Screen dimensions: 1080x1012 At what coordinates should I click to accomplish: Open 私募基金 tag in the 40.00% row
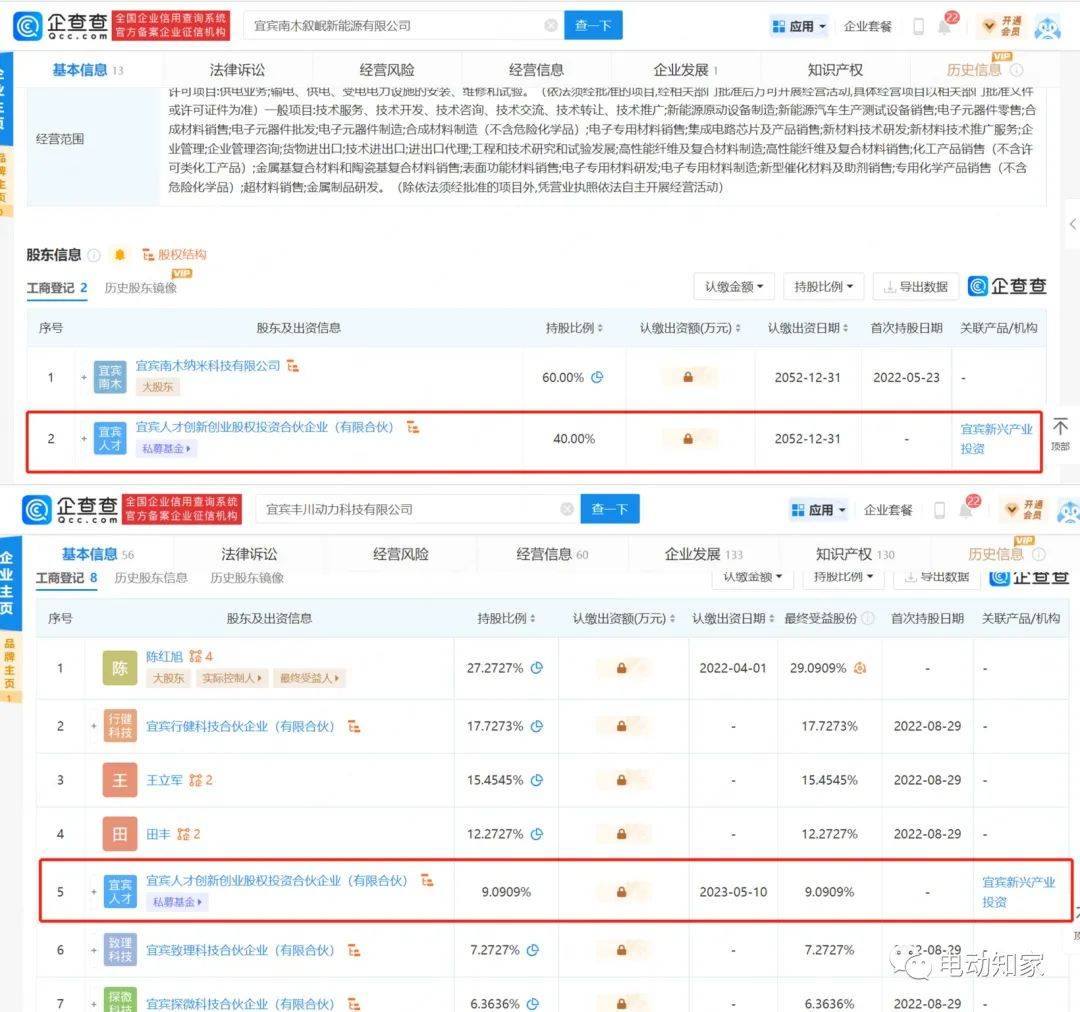[167, 448]
